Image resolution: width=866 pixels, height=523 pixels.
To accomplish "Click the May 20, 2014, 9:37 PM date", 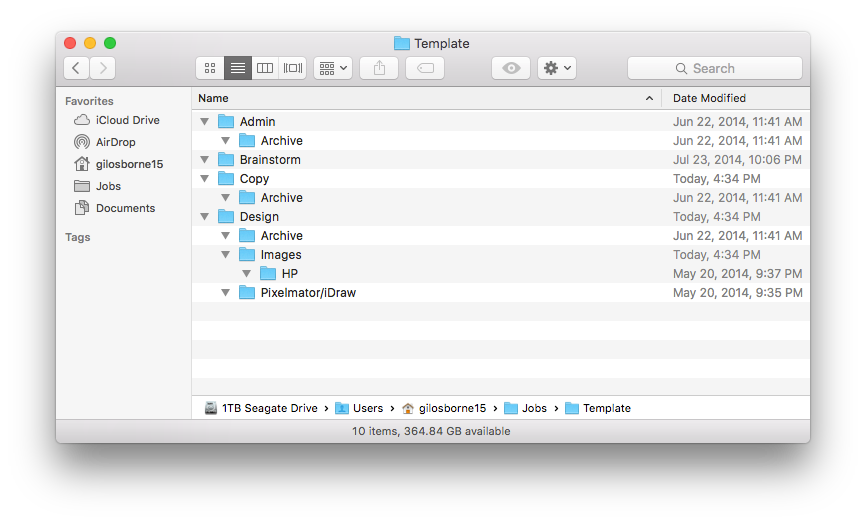I will 737,273.
